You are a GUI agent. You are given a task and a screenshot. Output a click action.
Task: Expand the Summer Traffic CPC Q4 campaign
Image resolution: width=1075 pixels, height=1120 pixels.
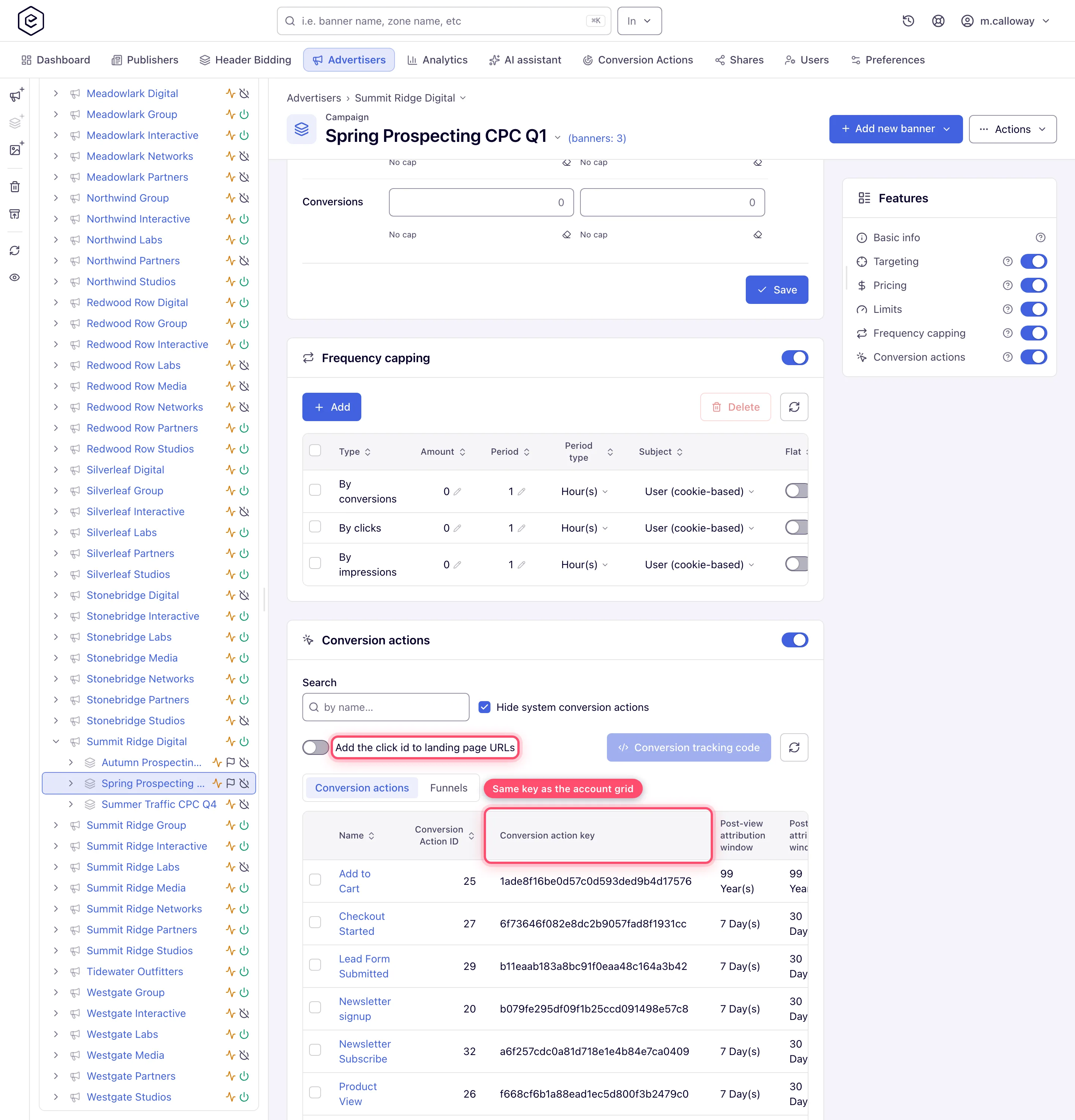[71, 804]
